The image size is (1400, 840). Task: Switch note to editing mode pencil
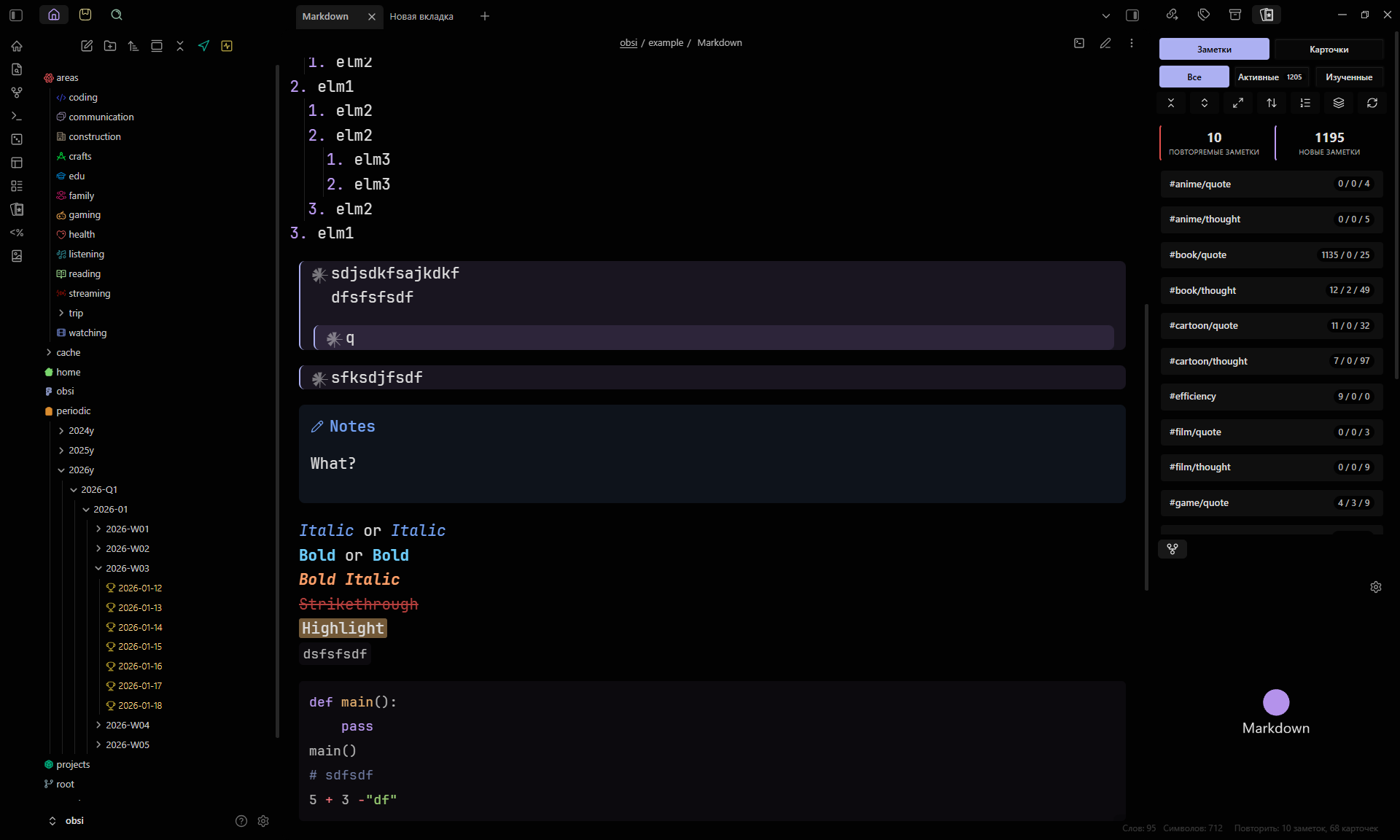pyautogui.click(x=1105, y=43)
